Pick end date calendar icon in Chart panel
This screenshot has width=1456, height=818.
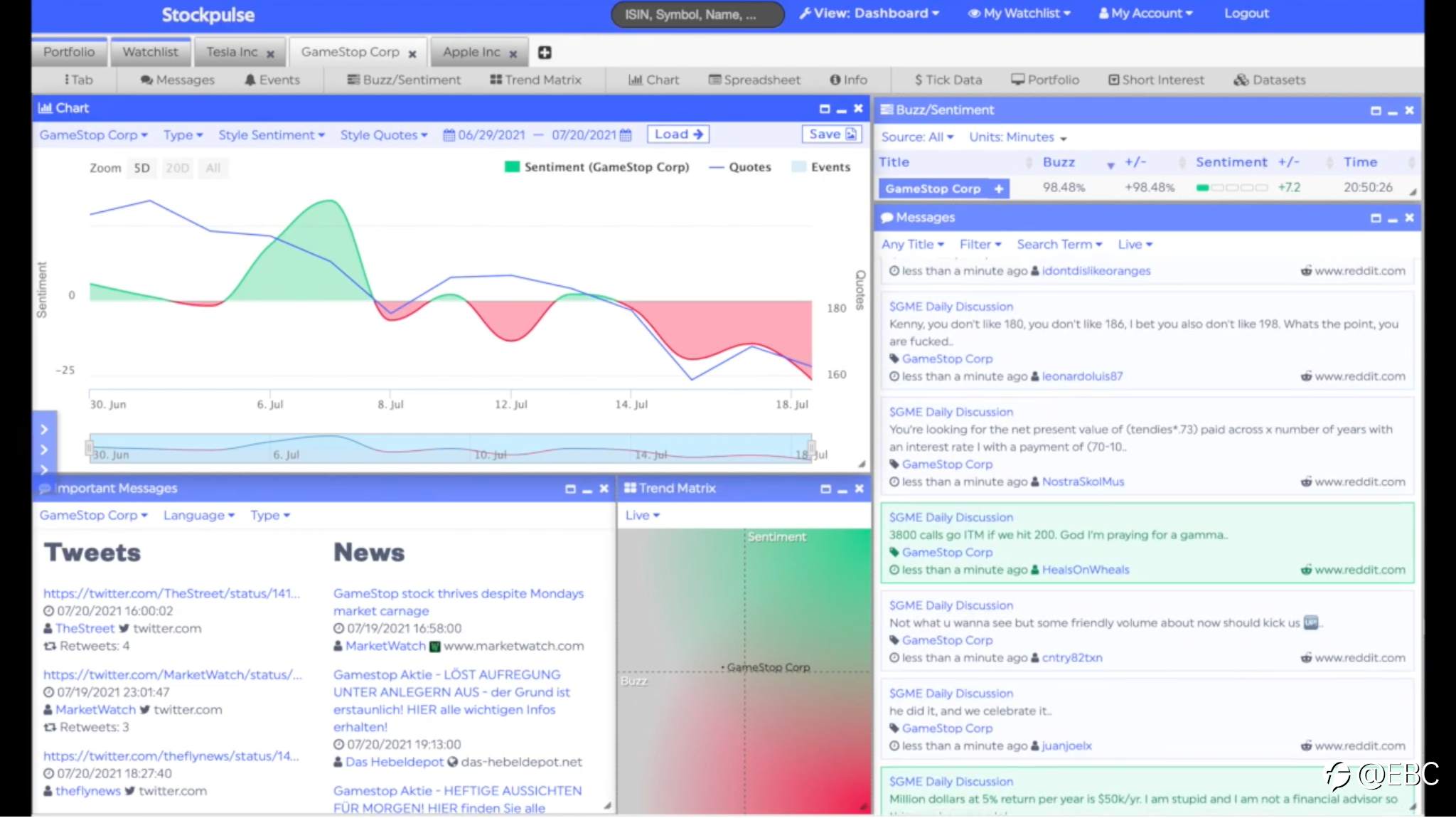coord(626,134)
